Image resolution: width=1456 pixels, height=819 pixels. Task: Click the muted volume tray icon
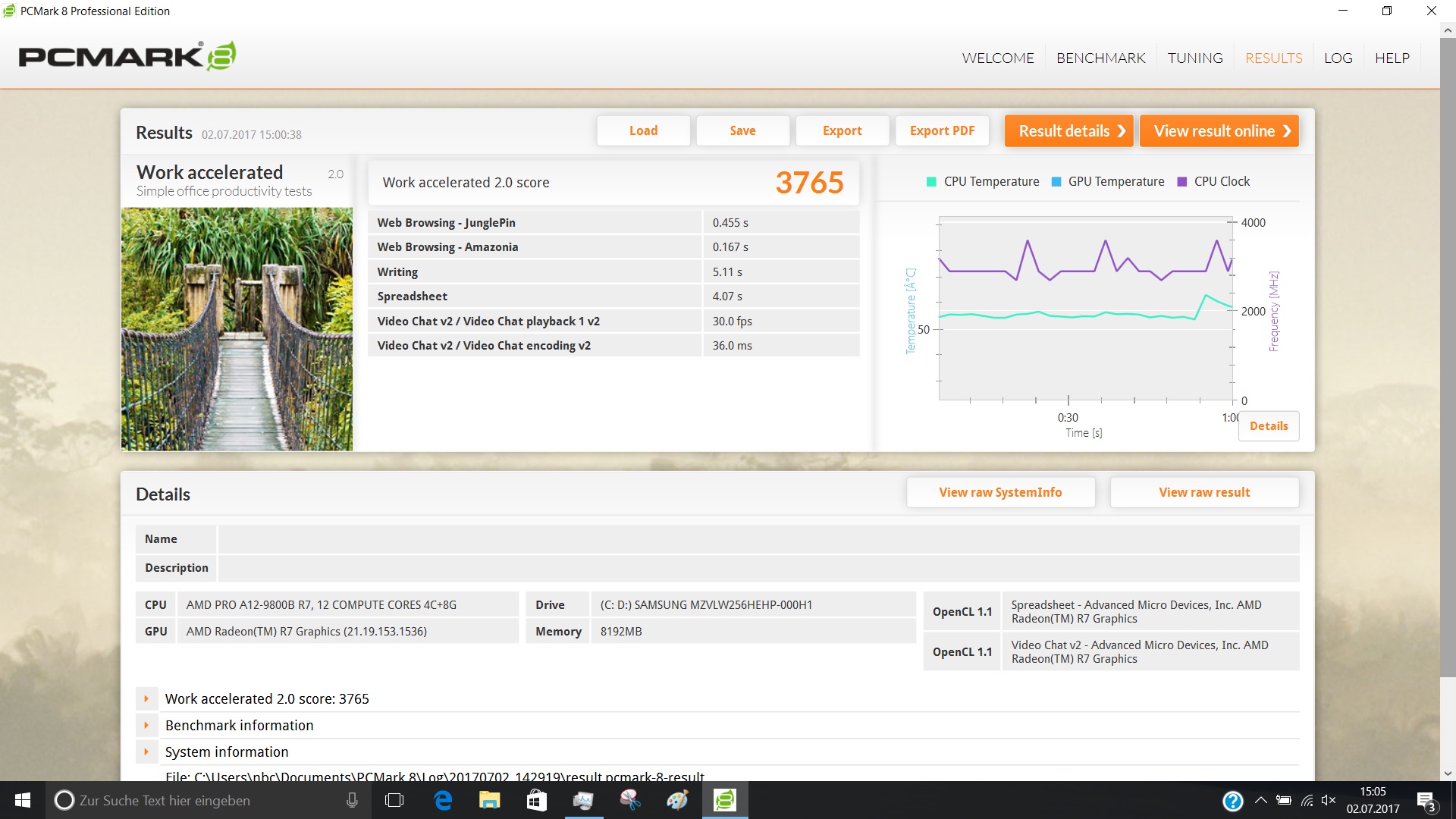[1329, 800]
